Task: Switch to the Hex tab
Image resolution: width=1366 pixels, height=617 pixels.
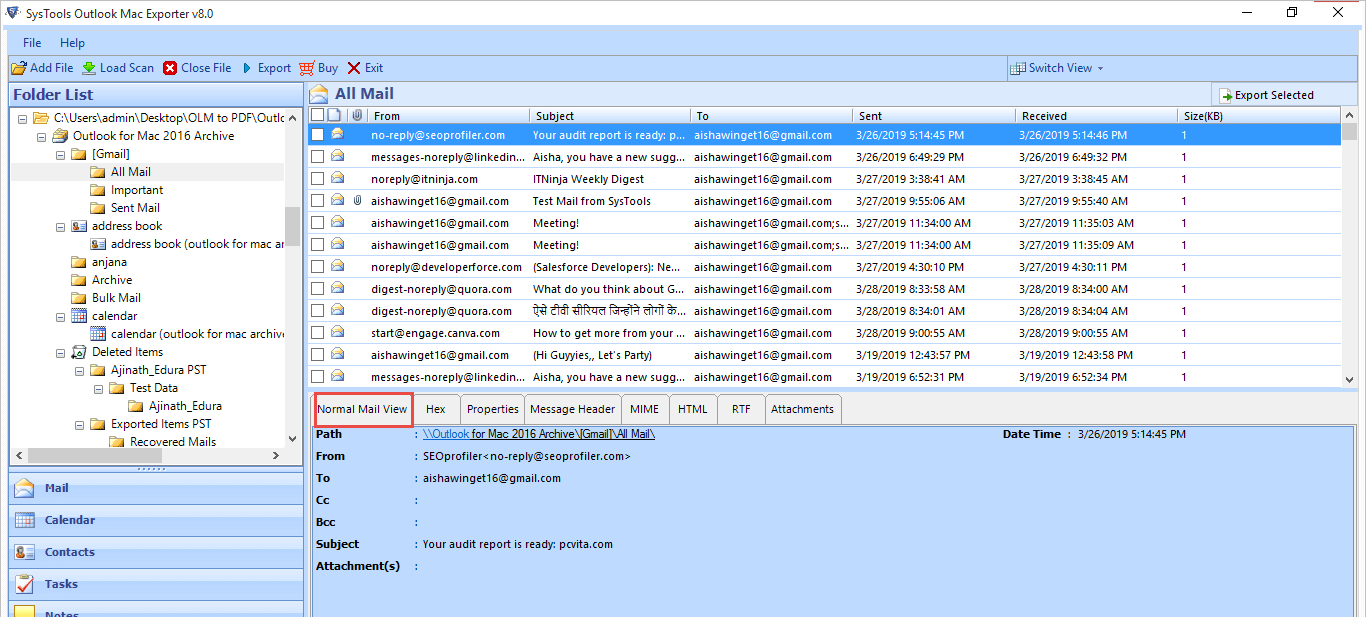Action: (436, 409)
